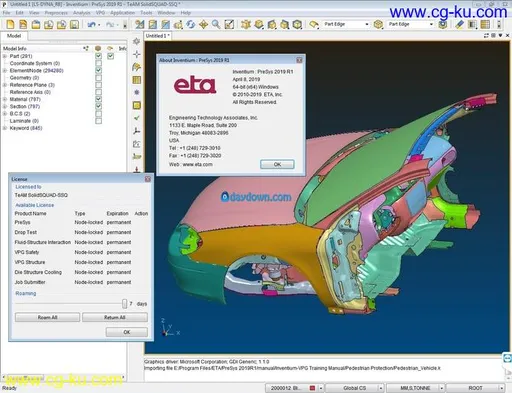
Task: Close the License dialog
Action: point(148,179)
